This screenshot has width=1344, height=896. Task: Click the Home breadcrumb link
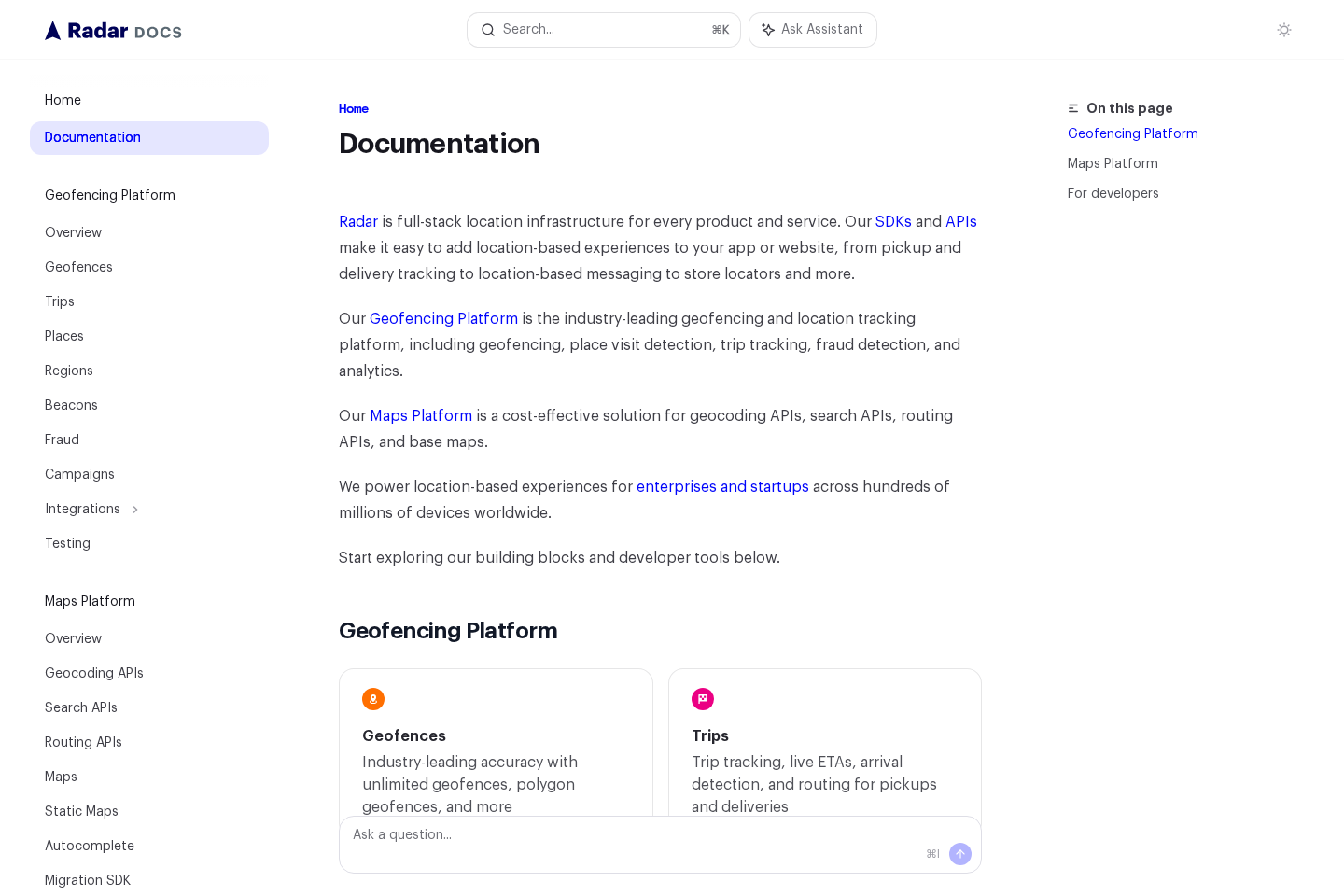354,109
